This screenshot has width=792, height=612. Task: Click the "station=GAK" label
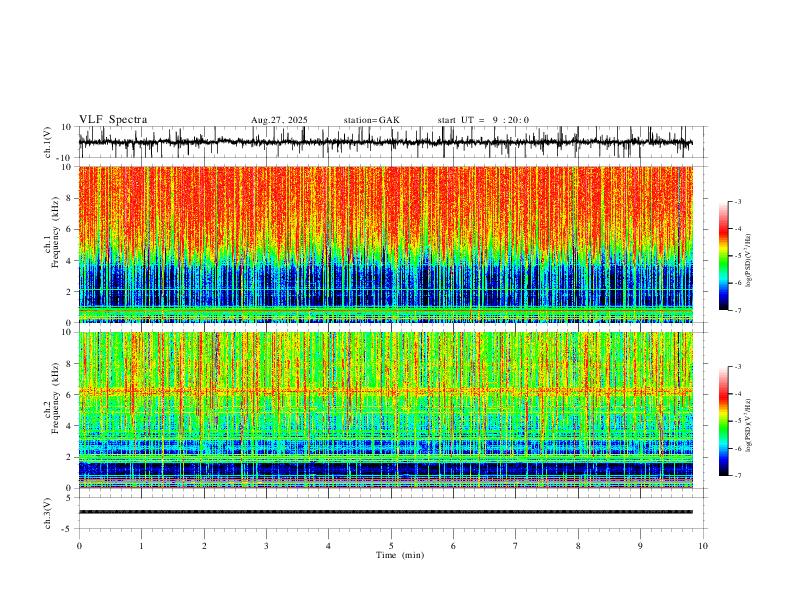pos(371,120)
